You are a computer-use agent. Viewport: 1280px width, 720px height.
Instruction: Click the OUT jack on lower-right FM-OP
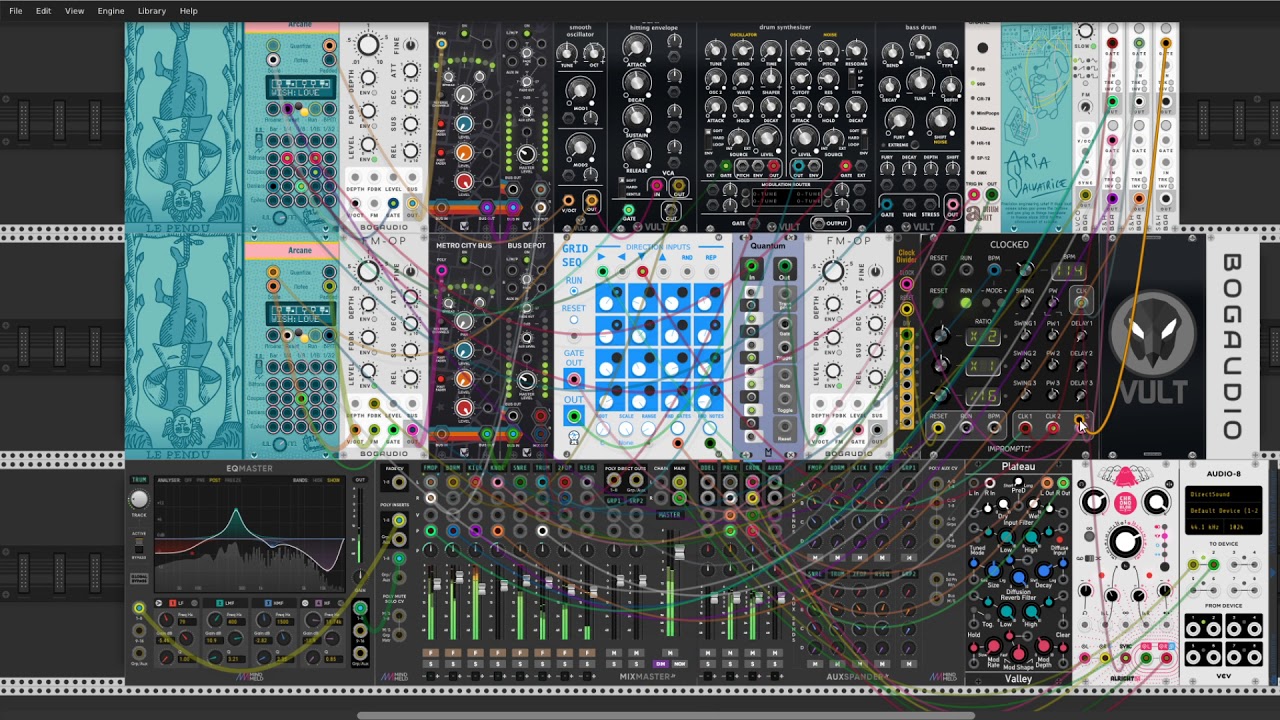point(876,431)
